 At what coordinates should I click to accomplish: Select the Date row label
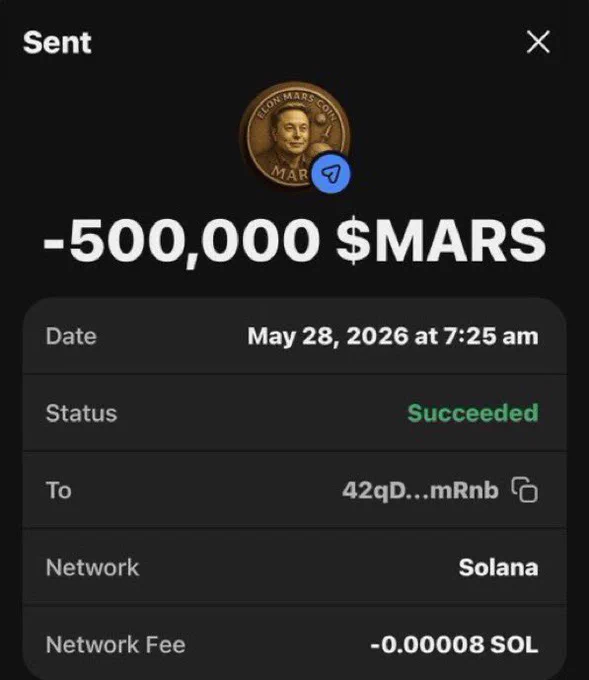(71, 336)
